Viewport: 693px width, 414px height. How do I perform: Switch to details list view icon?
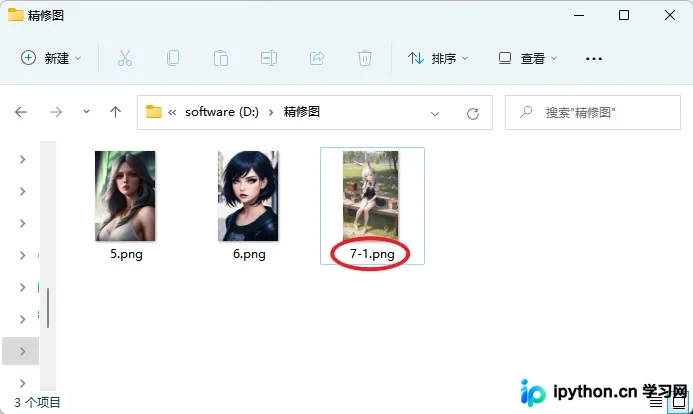(655, 402)
